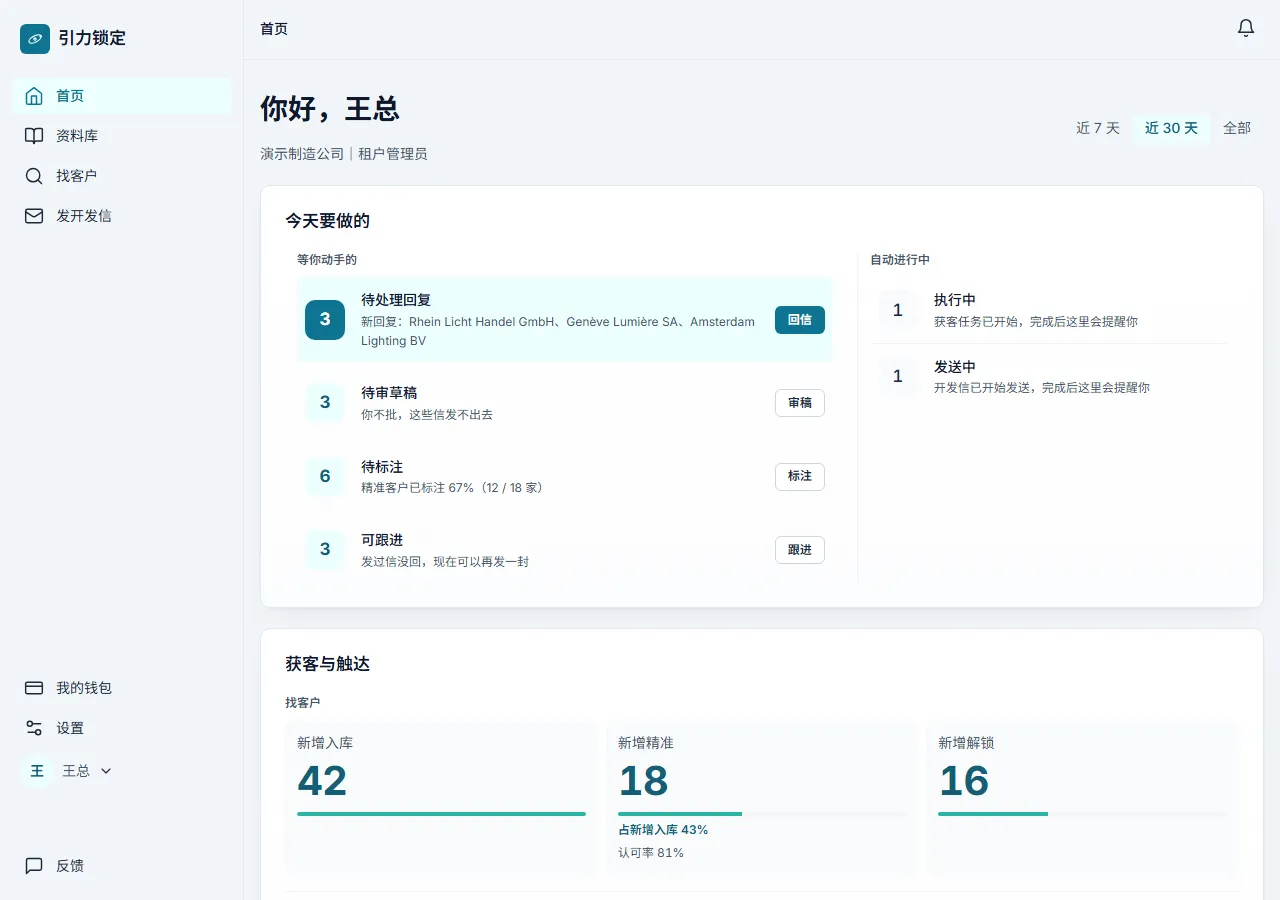Click the book icon beside 资料库
The width and height of the screenshot is (1280, 900).
click(x=34, y=136)
